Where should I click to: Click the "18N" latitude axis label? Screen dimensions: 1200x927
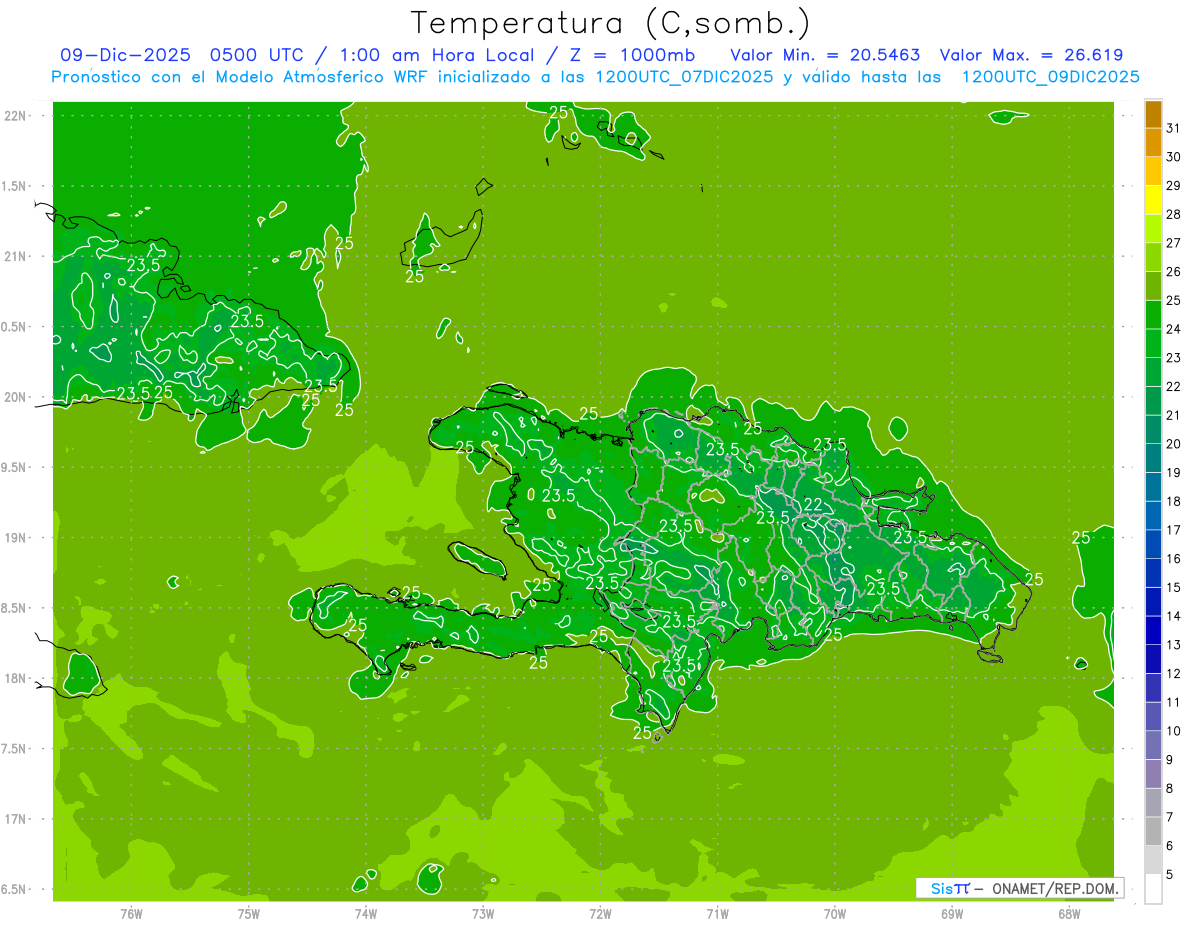(x=15, y=678)
